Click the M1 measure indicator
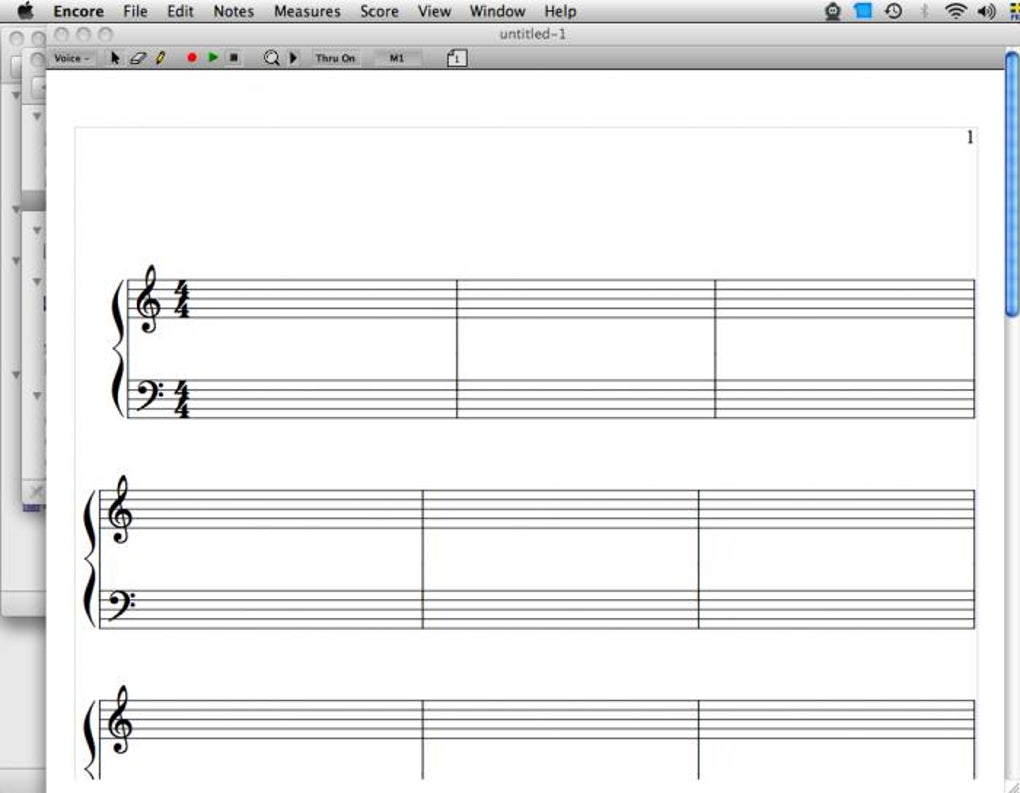 coord(396,58)
